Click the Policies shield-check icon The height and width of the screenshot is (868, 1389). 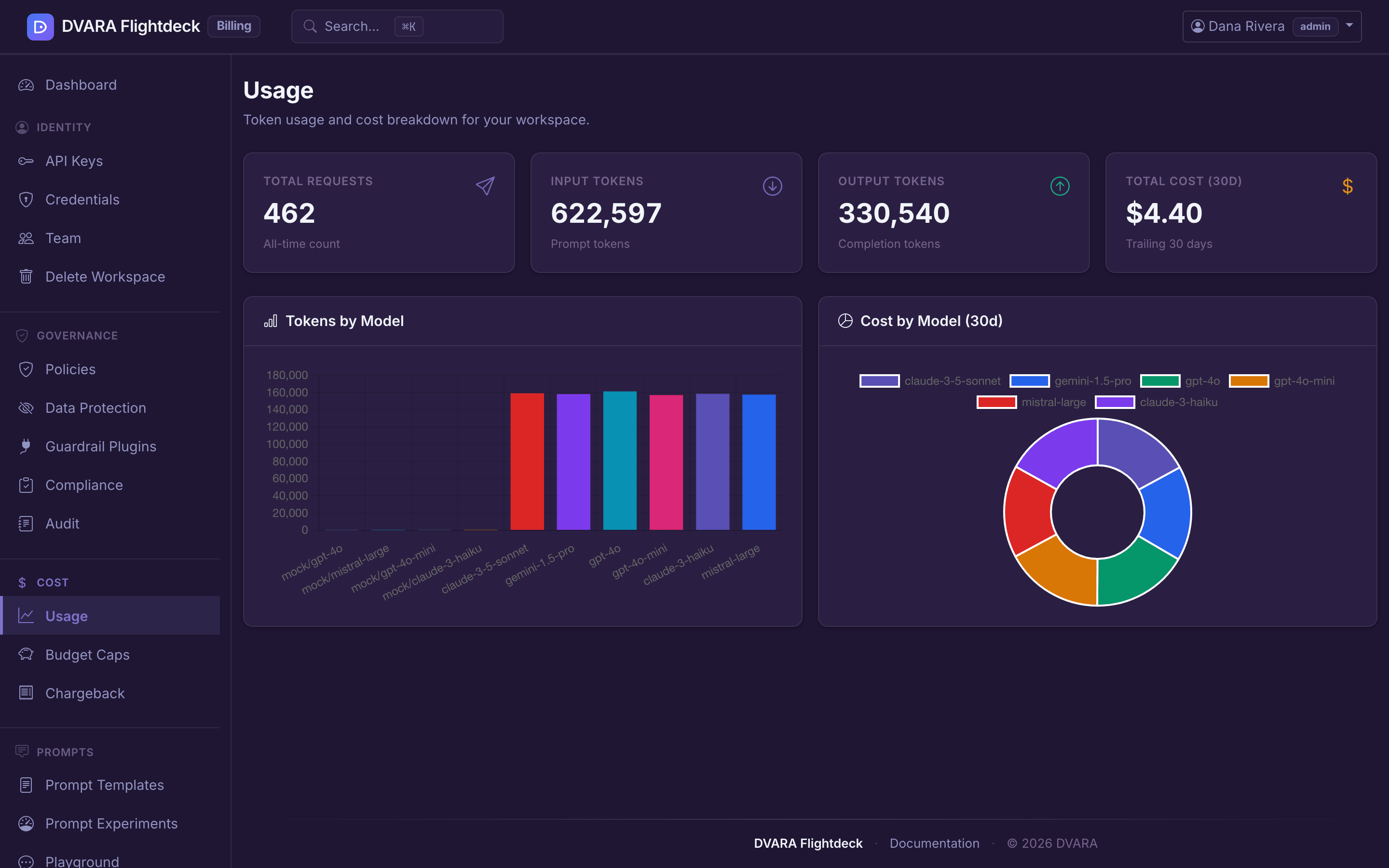pos(26,369)
